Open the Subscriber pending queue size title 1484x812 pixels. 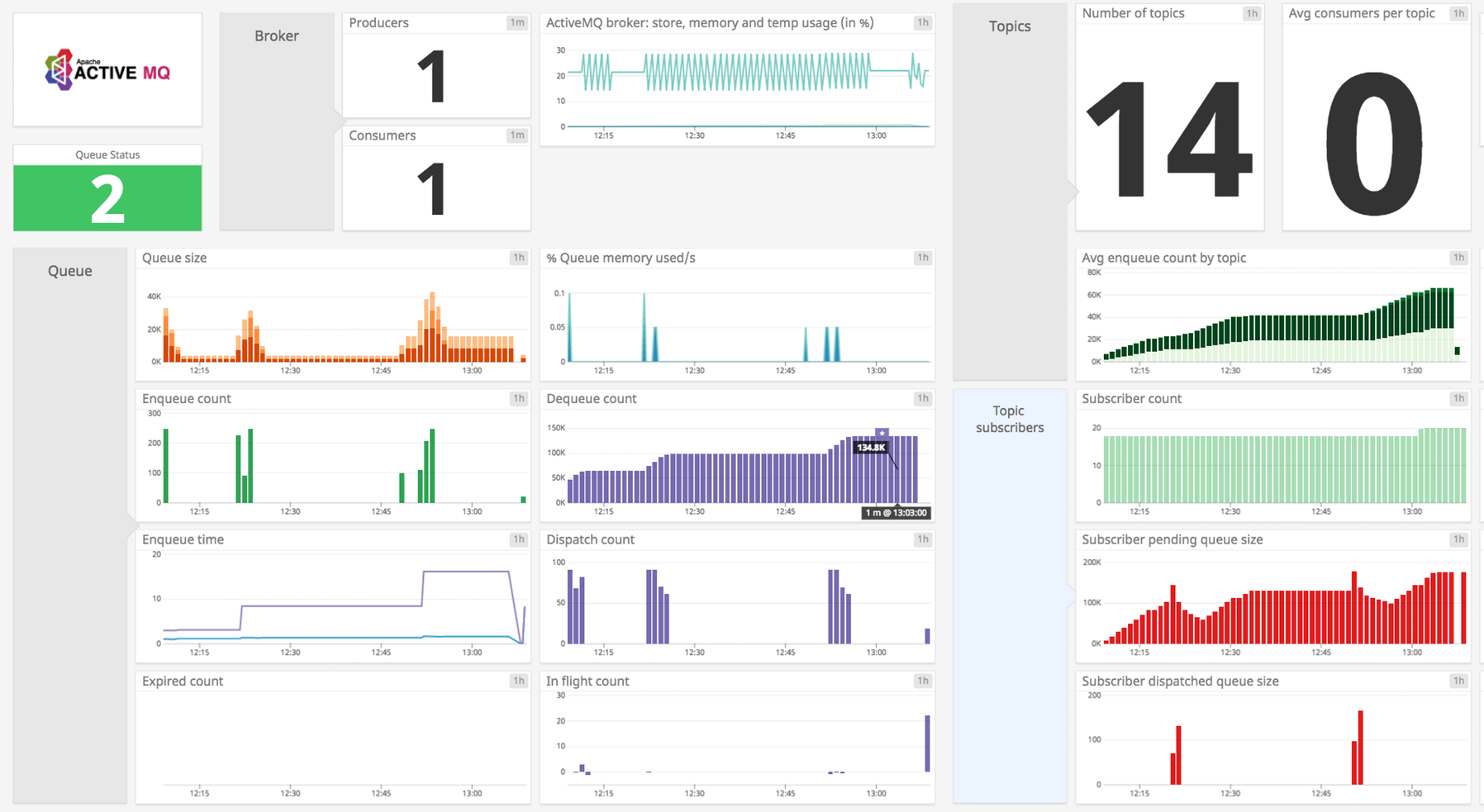point(1172,539)
